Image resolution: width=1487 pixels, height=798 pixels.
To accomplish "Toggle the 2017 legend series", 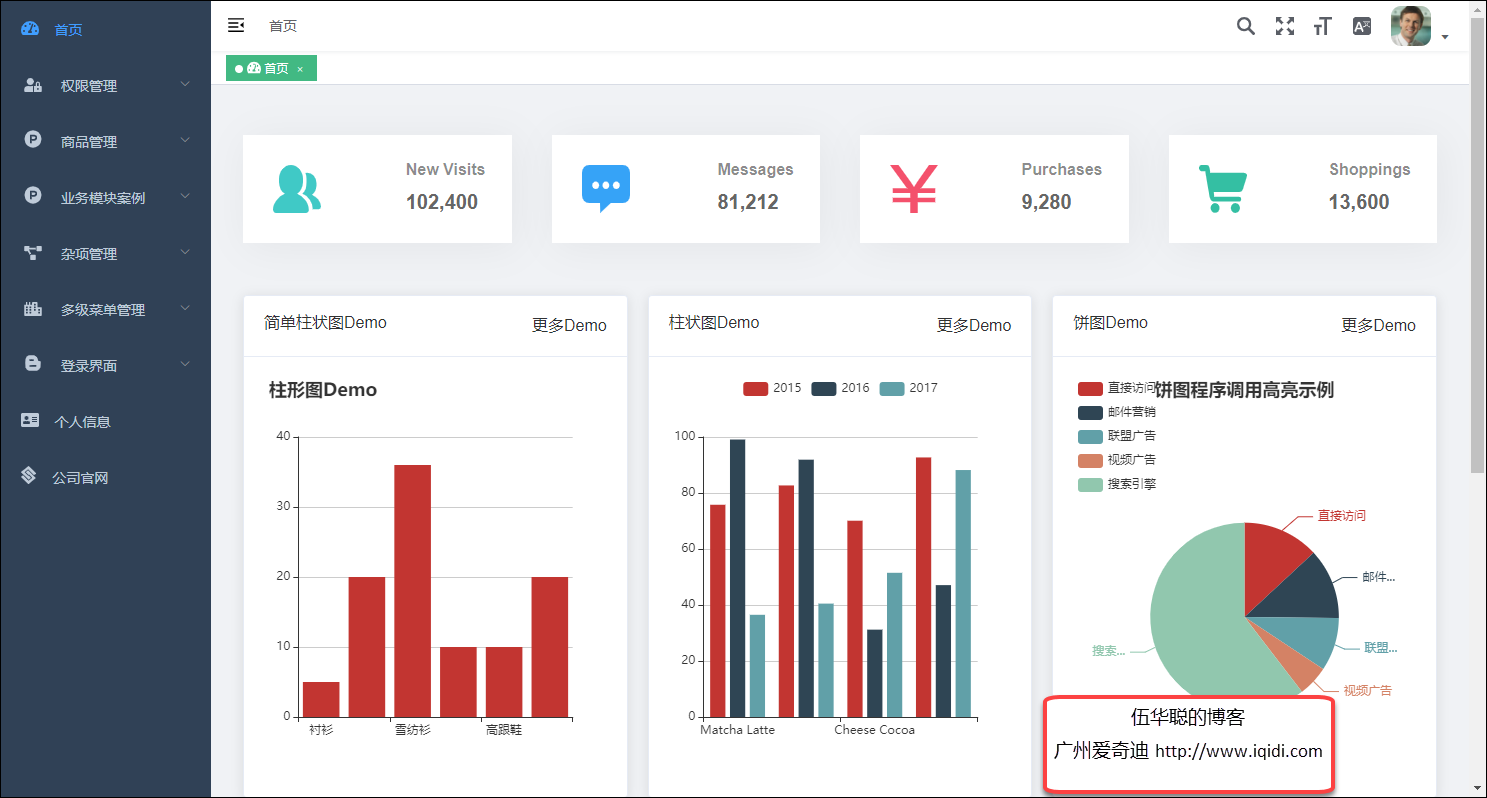I will coord(908,388).
